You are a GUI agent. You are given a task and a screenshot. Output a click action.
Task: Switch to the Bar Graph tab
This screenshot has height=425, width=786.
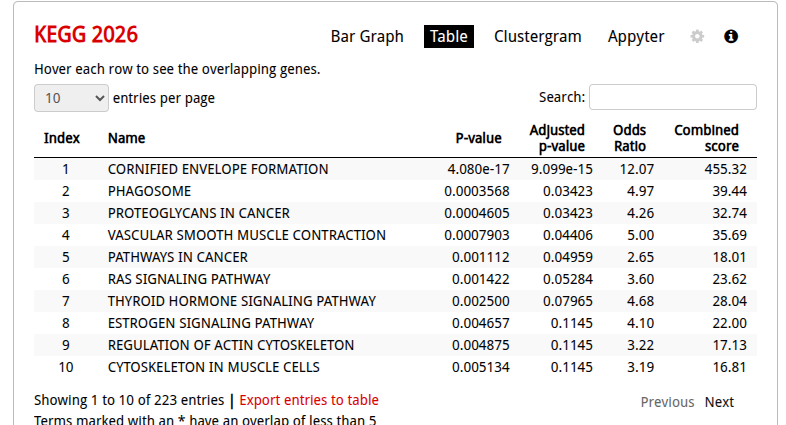tap(367, 37)
